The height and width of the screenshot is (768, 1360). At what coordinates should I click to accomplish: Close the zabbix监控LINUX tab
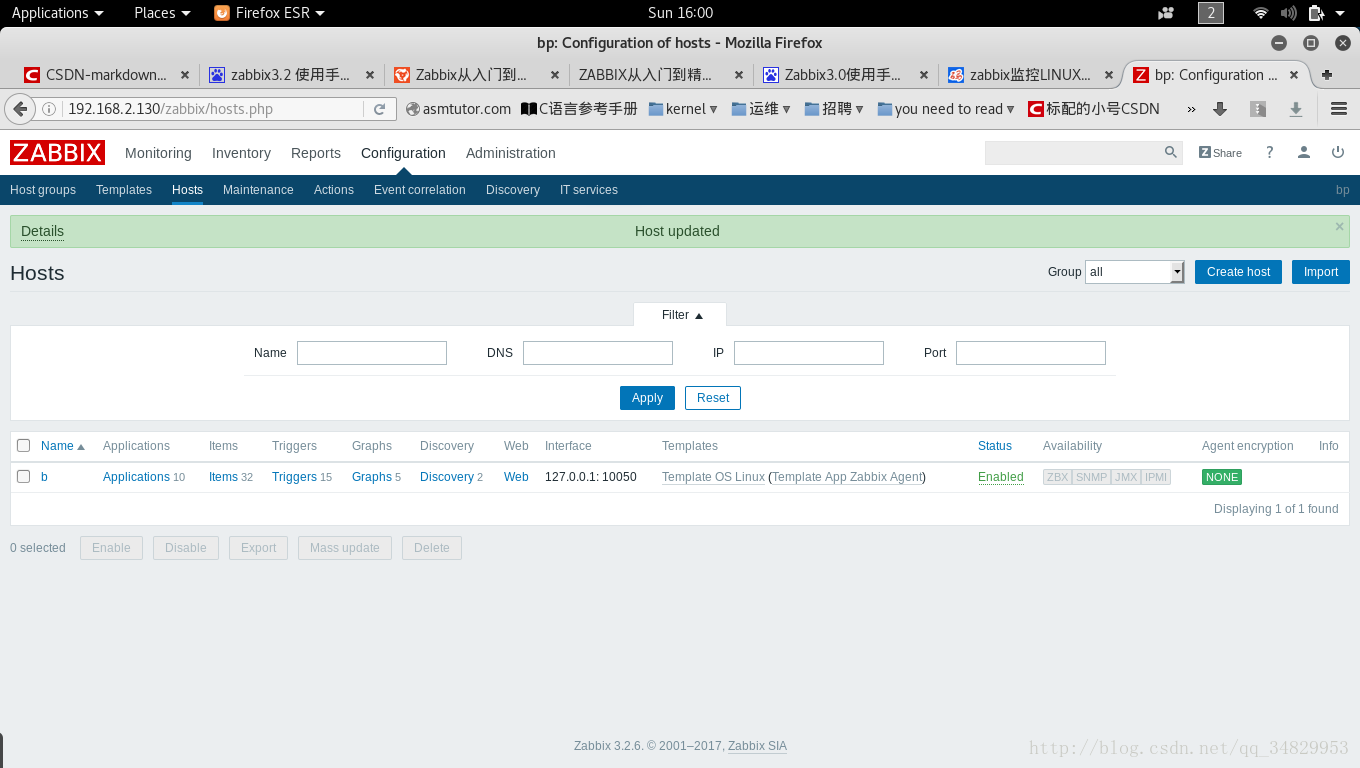[x=1108, y=75]
